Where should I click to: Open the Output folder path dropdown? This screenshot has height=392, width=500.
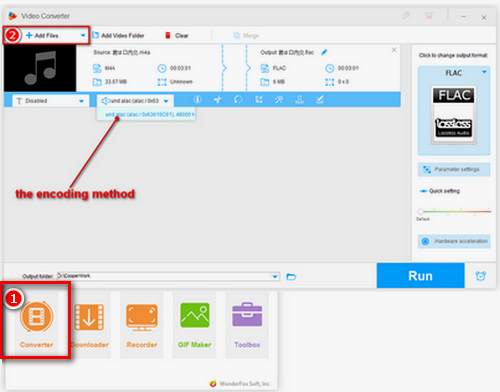click(275, 276)
